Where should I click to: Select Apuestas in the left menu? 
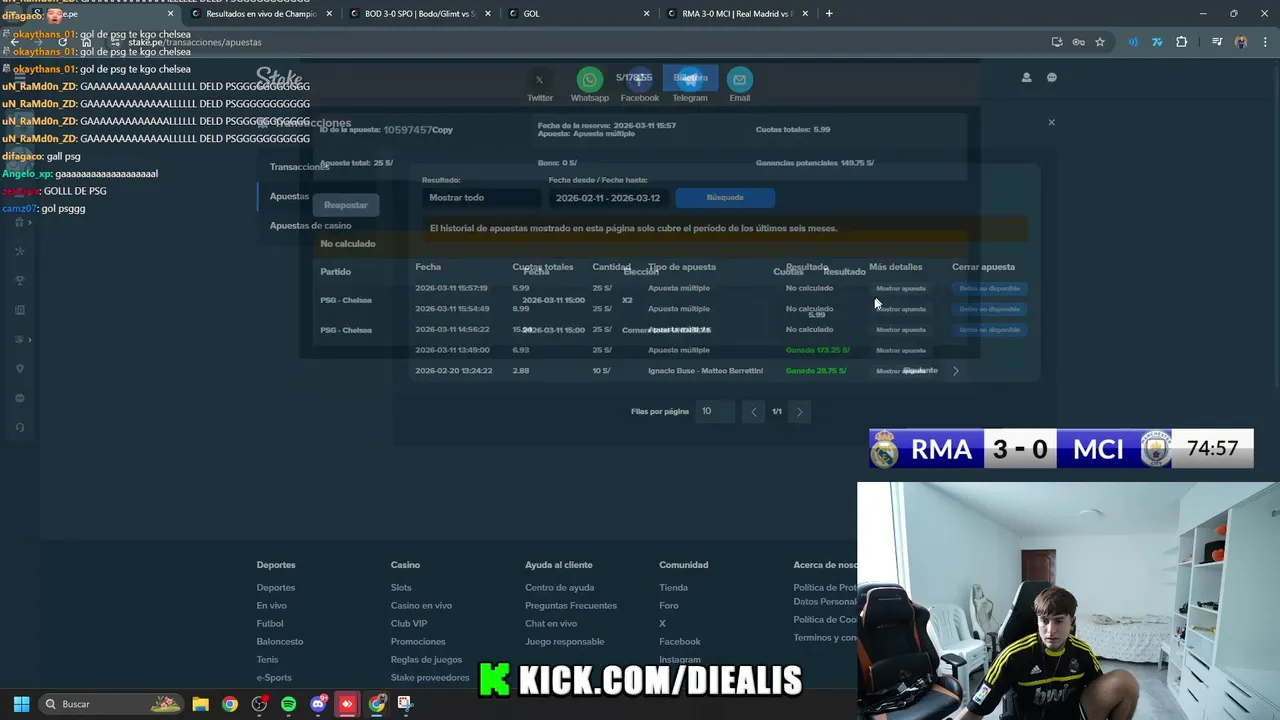[x=289, y=196]
